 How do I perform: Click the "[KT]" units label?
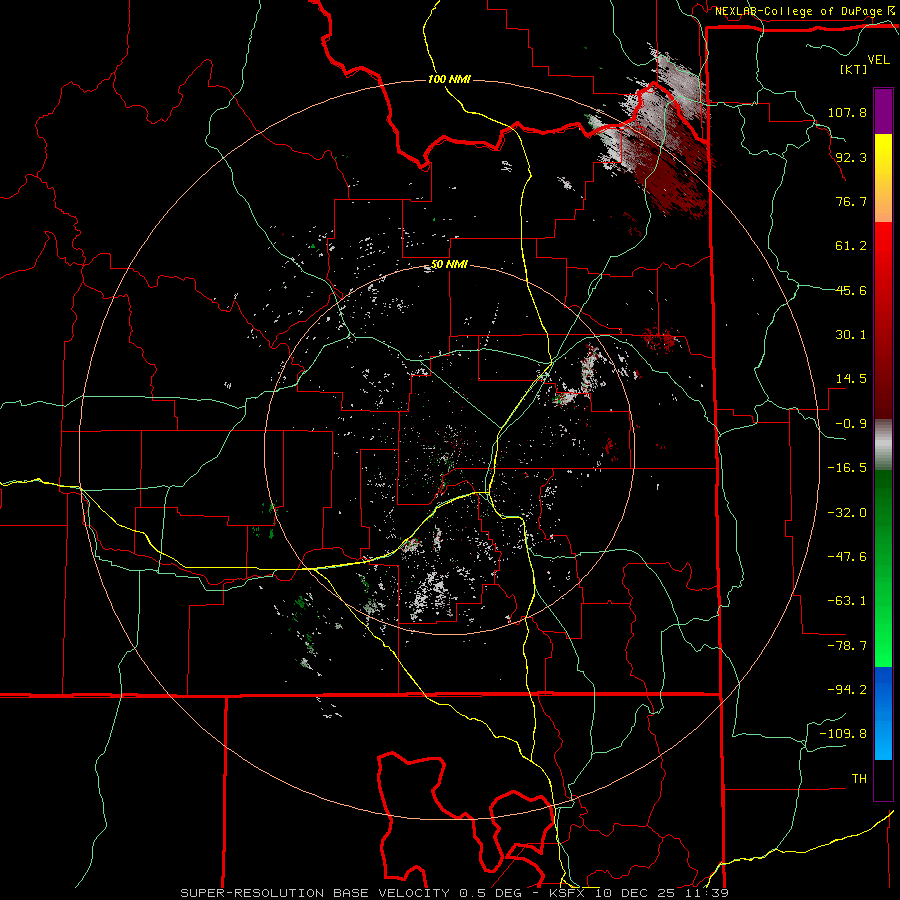pos(854,69)
